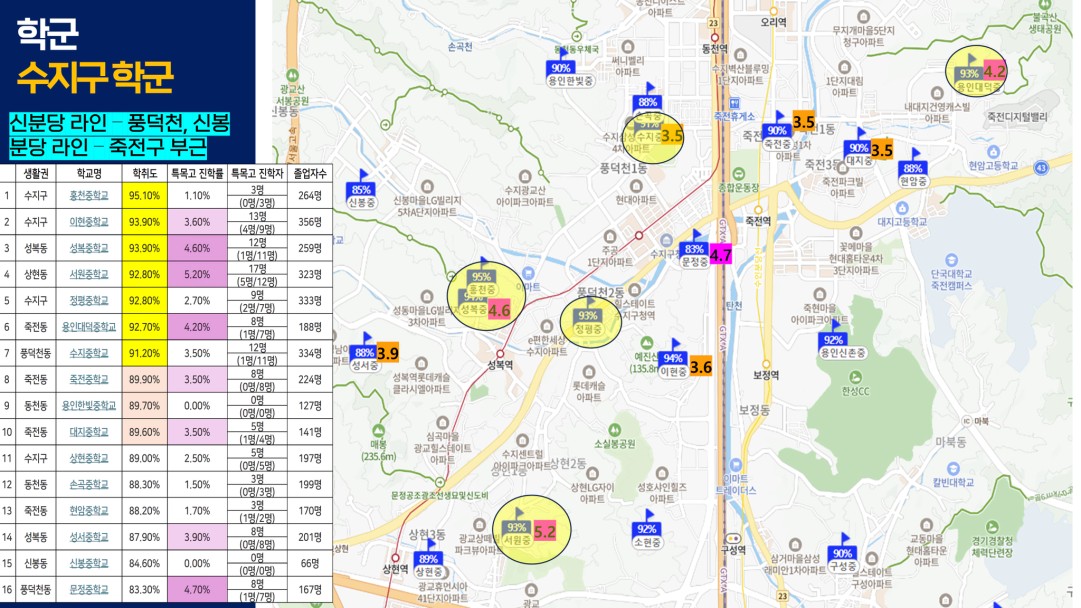Image resolution: width=1081 pixels, height=608 pixels.
Task: Select the 소현중 92% flag marker
Action: coord(647,531)
